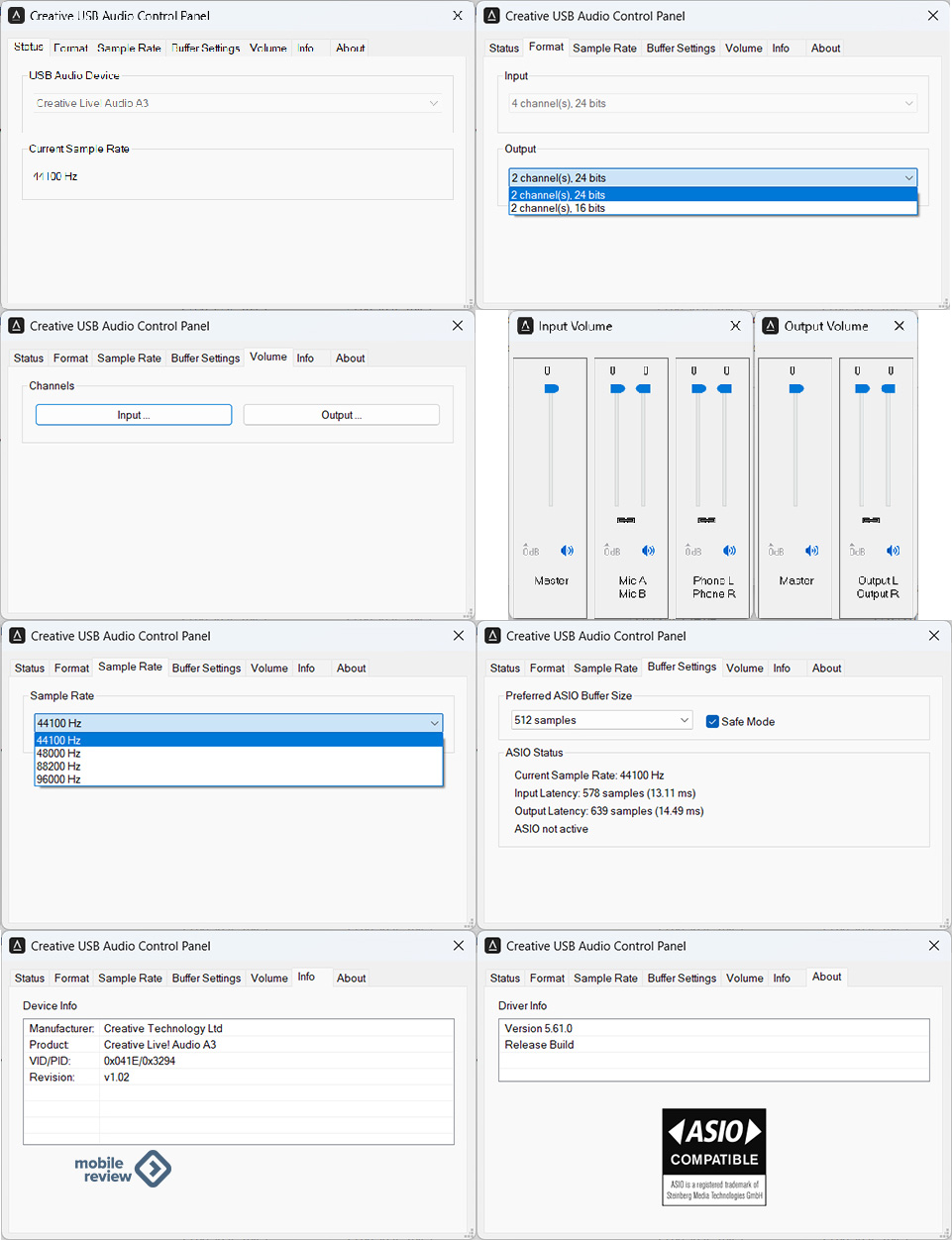Viewport: 952px width, 1240px height.
Task: Click the active About tab above Driver Info
Action: click(826, 977)
